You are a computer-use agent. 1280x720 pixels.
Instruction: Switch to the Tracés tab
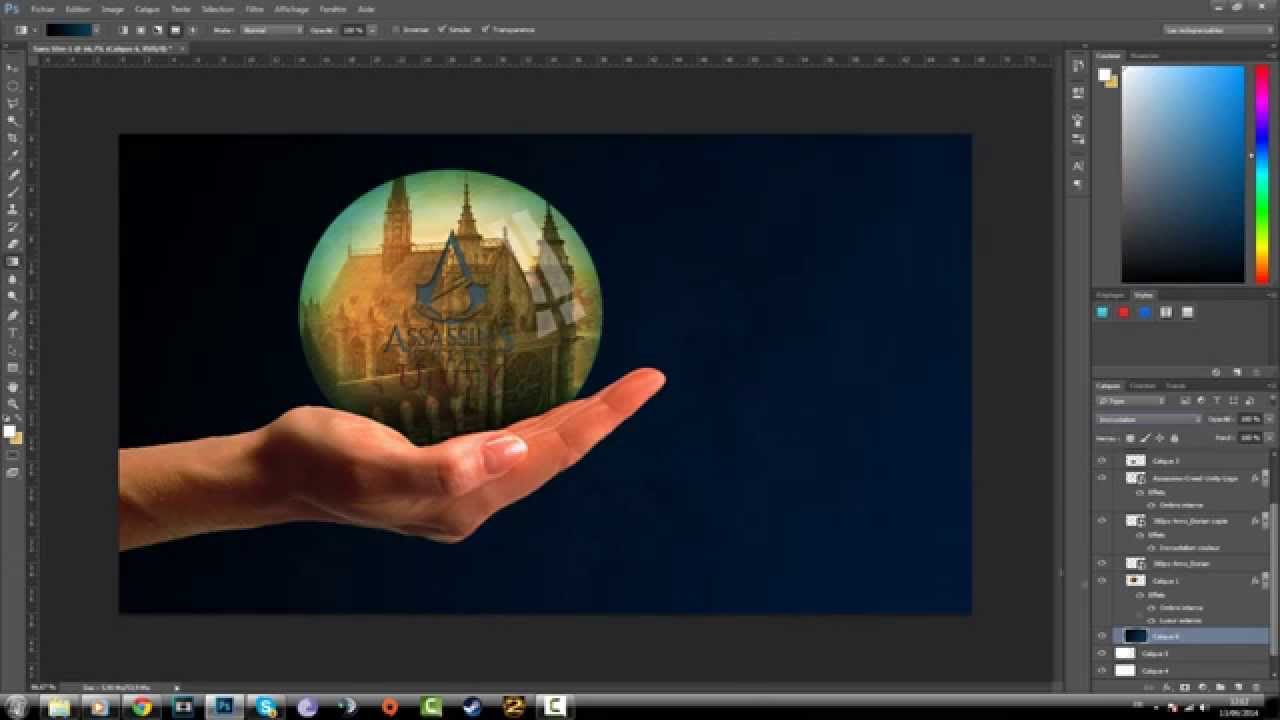1176,386
